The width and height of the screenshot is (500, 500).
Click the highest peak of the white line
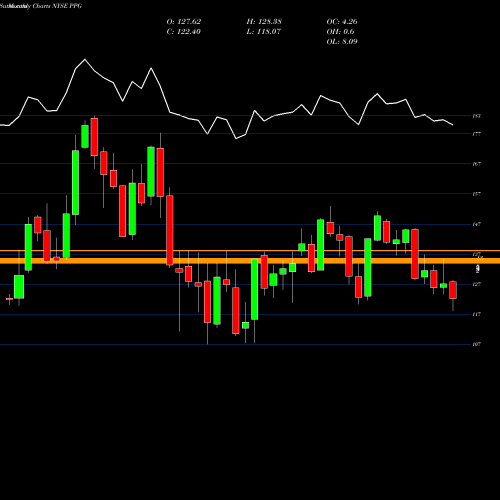click(85, 60)
